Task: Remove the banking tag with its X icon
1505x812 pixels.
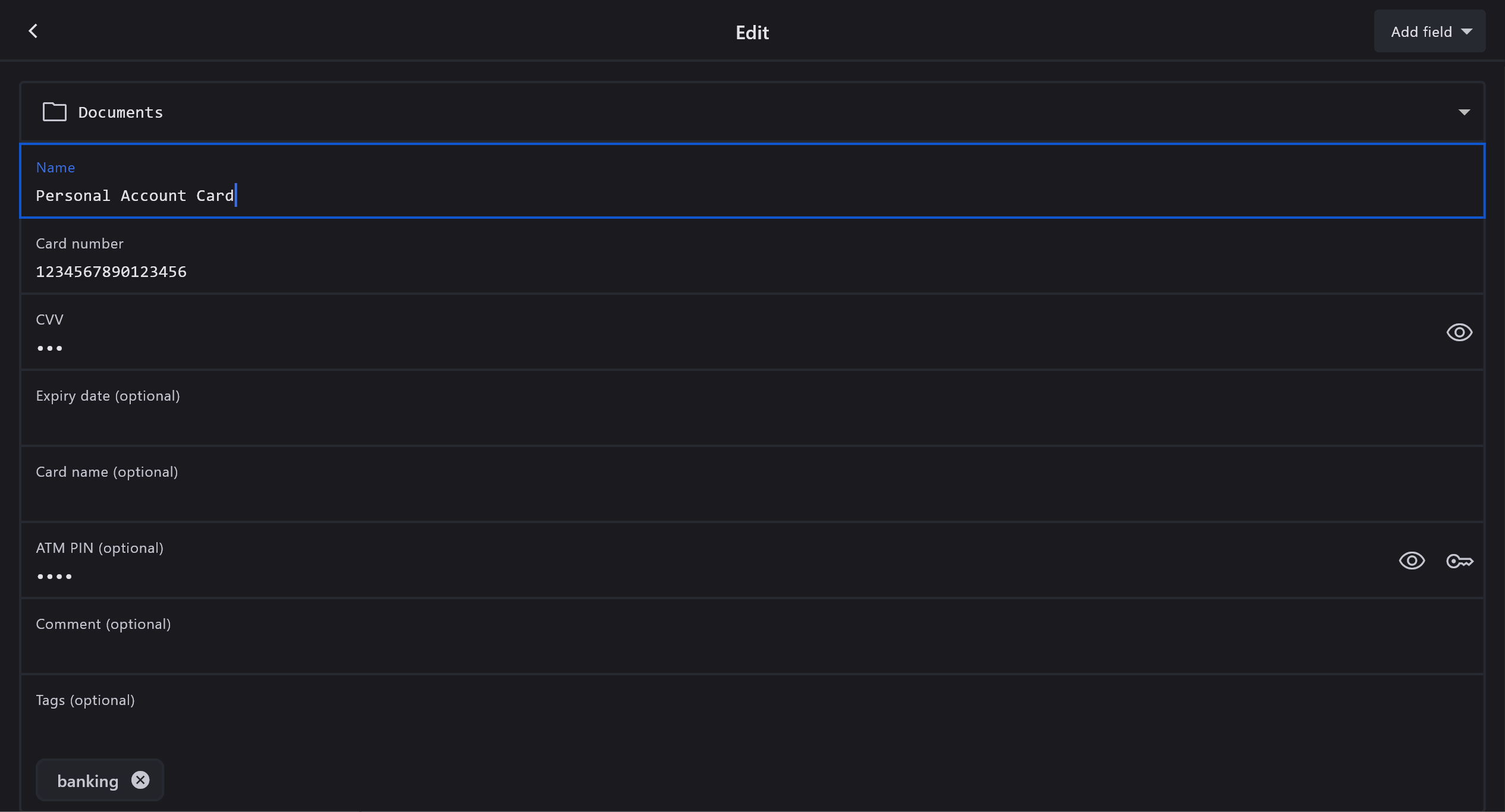Action: [140, 780]
